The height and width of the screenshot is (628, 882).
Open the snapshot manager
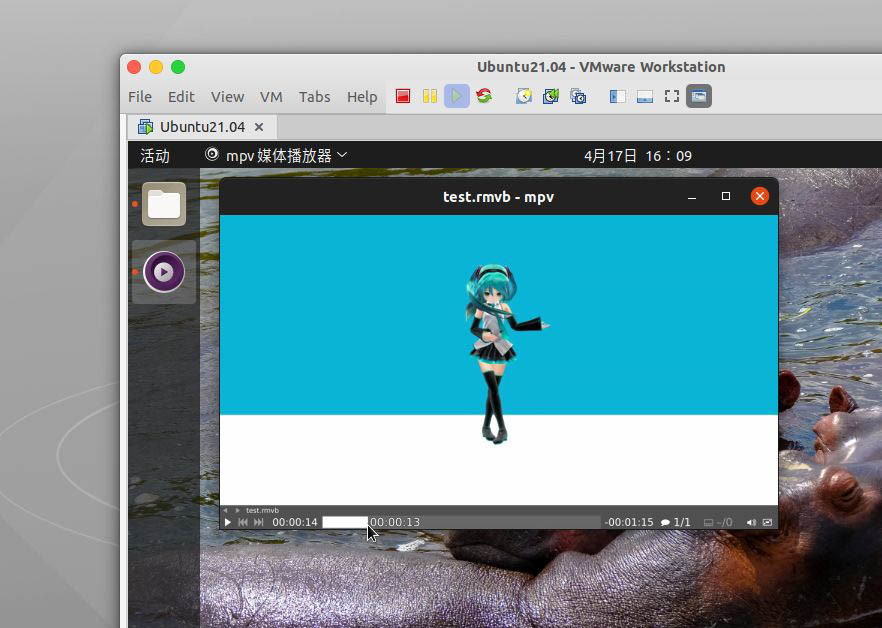pyautogui.click(x=578, y=97)
